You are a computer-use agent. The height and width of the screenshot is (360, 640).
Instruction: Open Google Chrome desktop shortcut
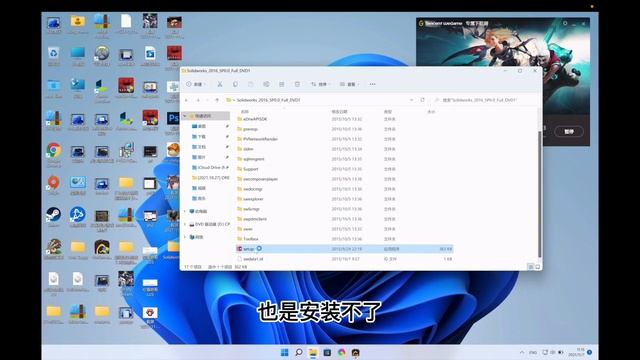[53, 154]
